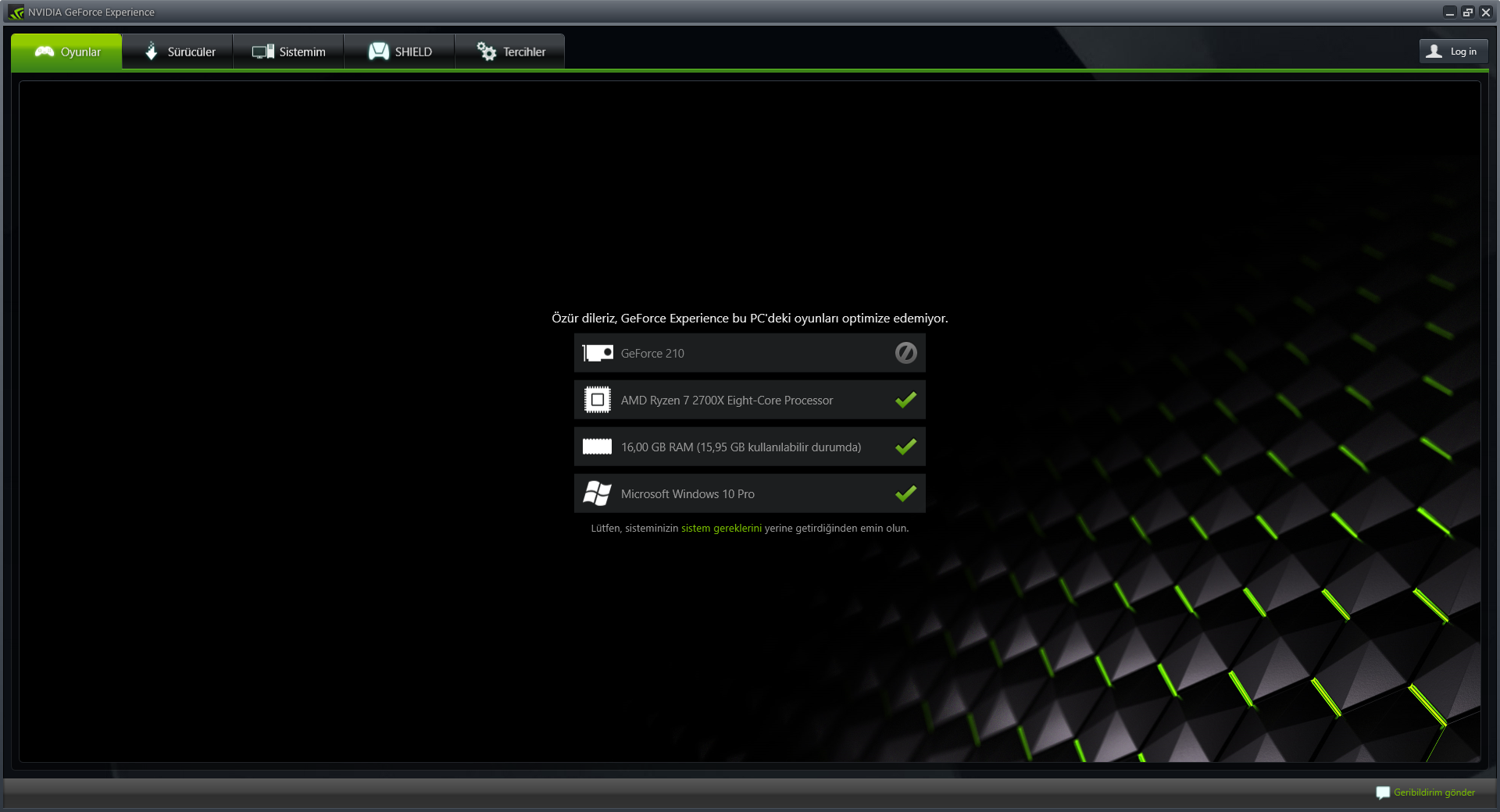Click Geribildirim gönder link

pos(1434,792)
